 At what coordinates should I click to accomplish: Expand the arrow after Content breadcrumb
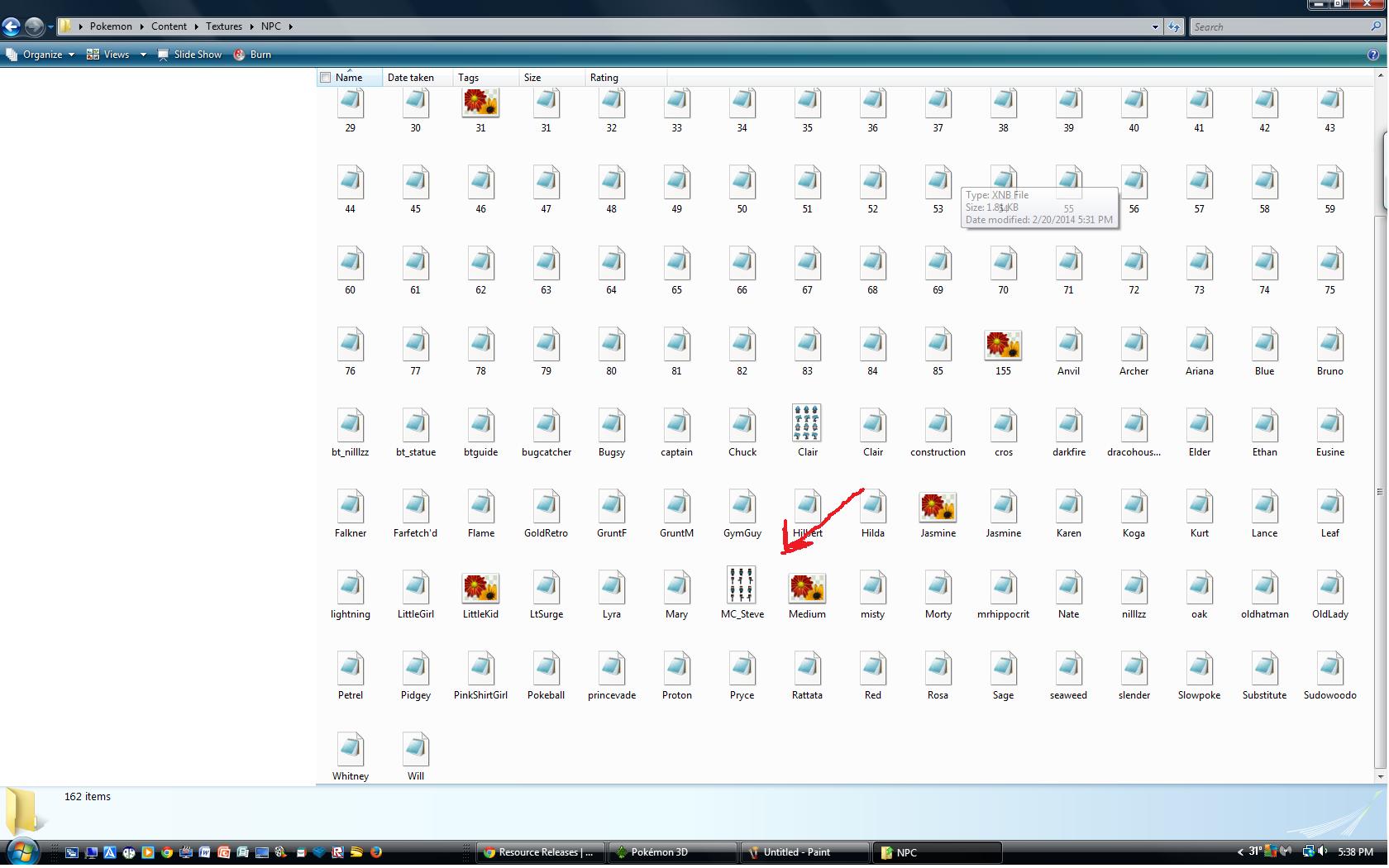pyautogui.click(x=196, y=26)
